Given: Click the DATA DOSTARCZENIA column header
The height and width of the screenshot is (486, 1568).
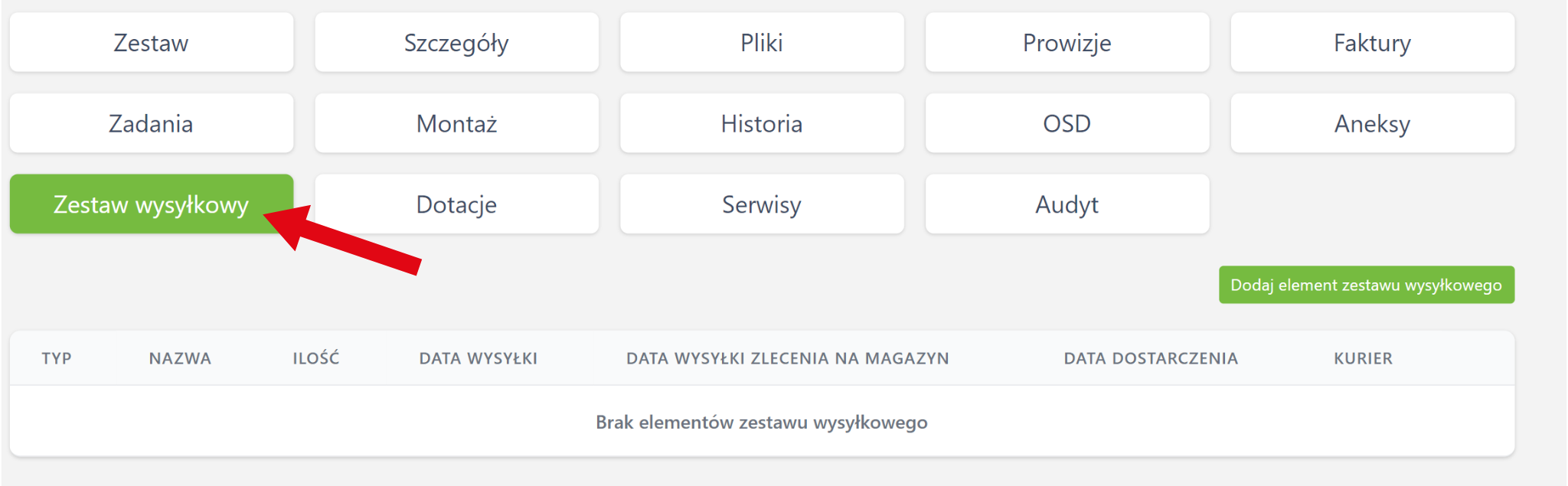Looking at the screenshot, I should (x=1150, y=358).
